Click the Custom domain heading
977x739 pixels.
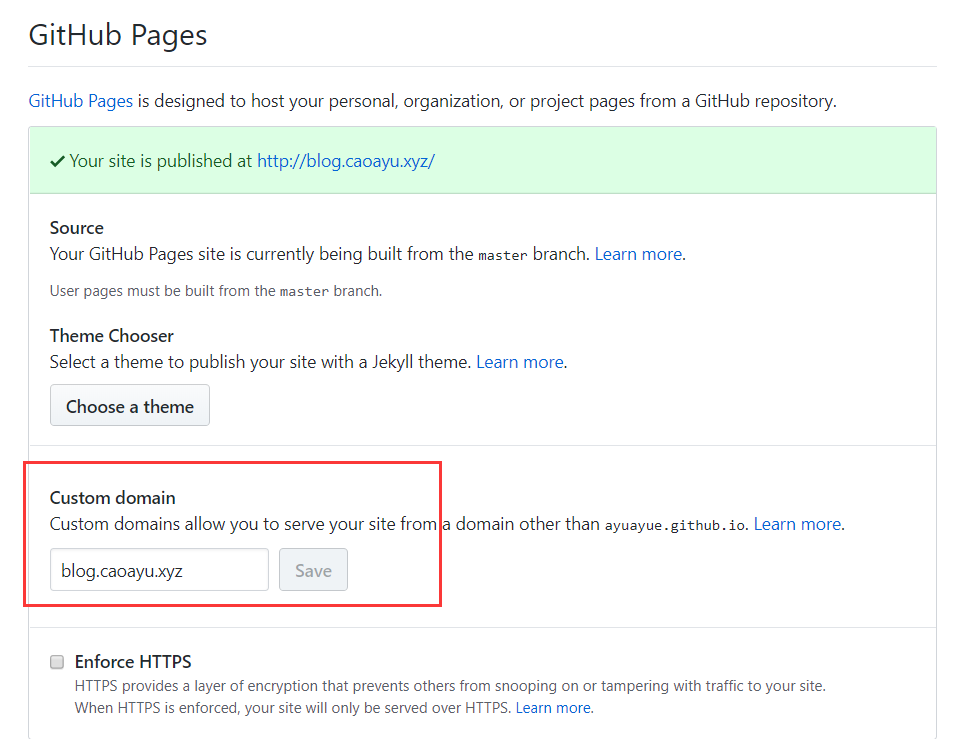coord(113,498)
